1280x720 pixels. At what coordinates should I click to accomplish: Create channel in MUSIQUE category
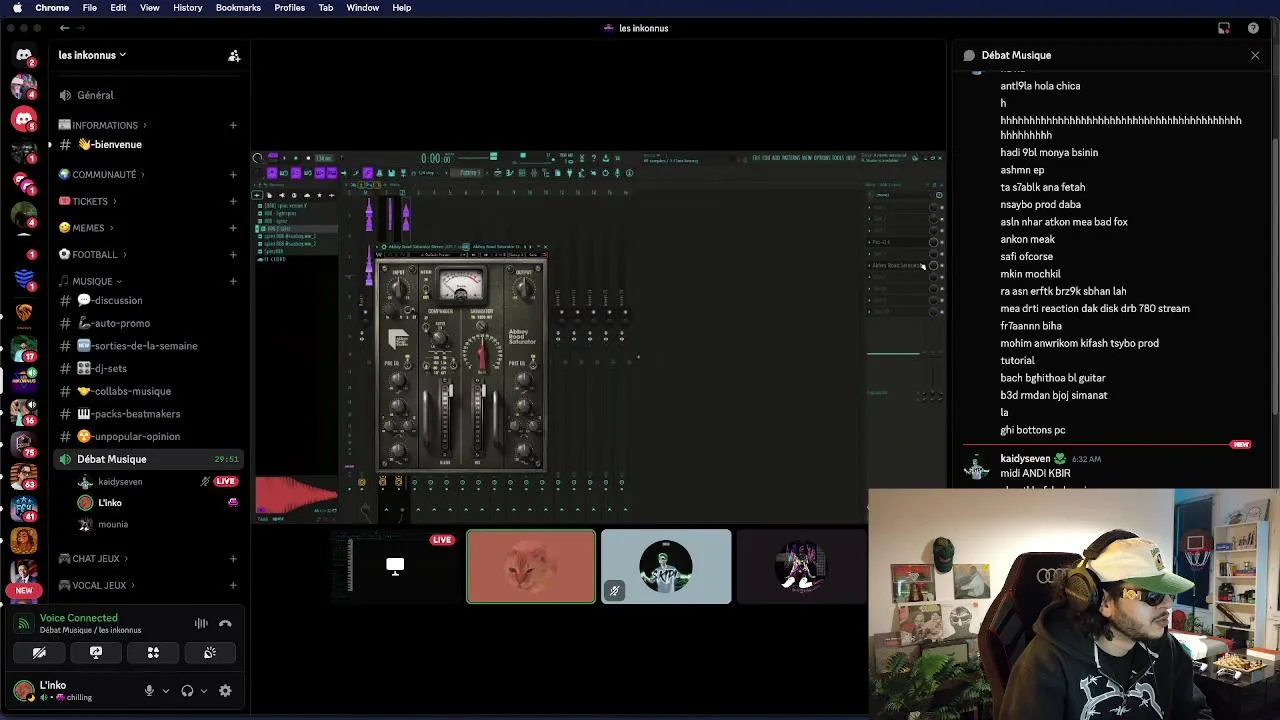(x=233, y=281)
